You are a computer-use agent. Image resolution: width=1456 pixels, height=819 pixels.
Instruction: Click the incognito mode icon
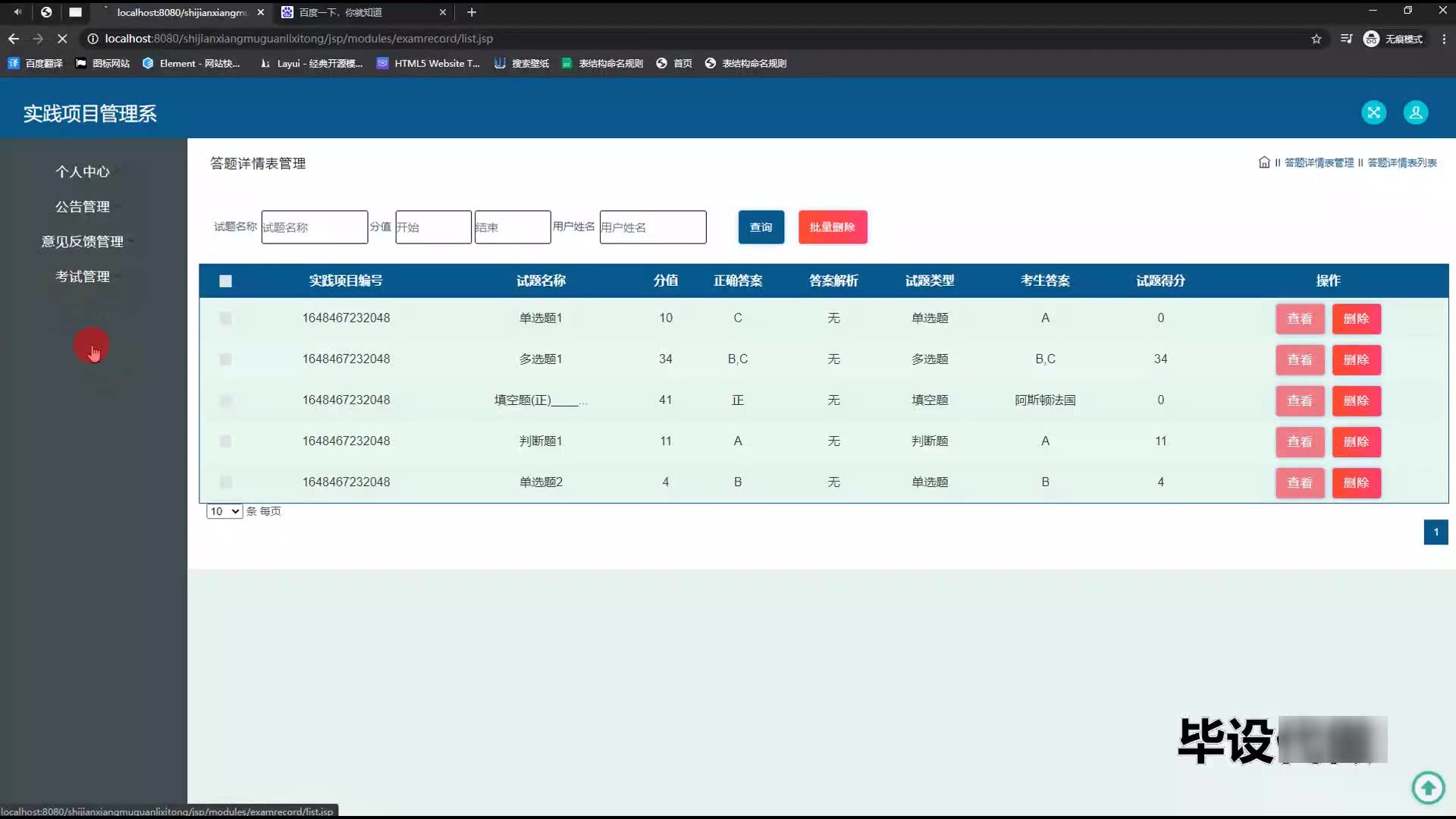[x=1371, y=39]
